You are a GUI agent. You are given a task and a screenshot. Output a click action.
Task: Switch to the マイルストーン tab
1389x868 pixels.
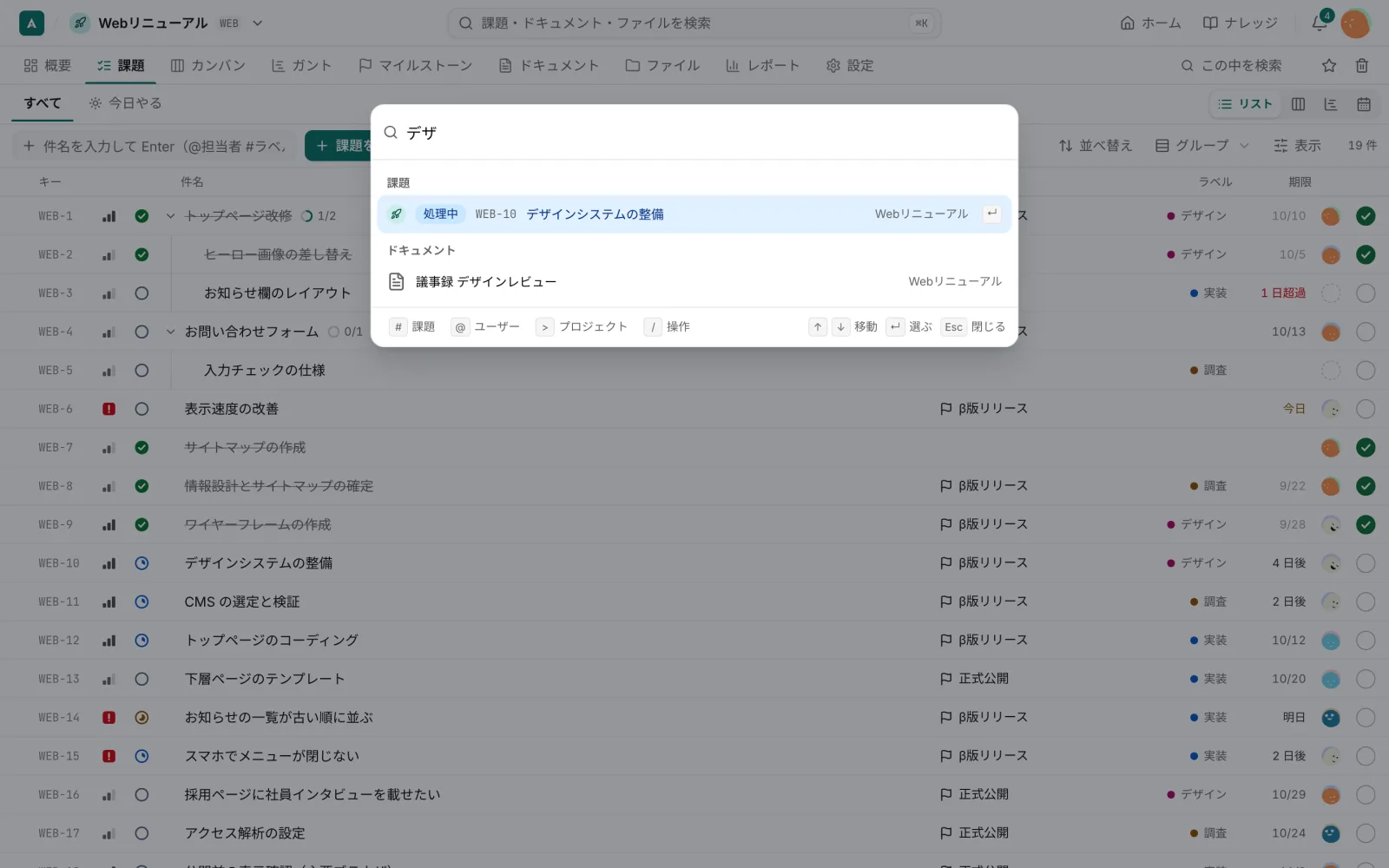tap(415, 65)
